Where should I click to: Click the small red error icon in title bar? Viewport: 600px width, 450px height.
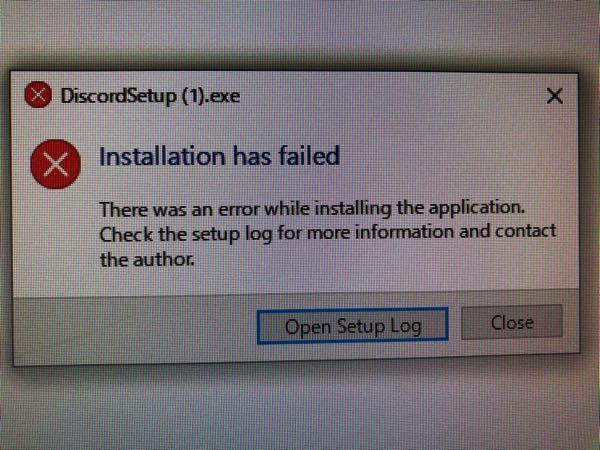tap(38, 95)
